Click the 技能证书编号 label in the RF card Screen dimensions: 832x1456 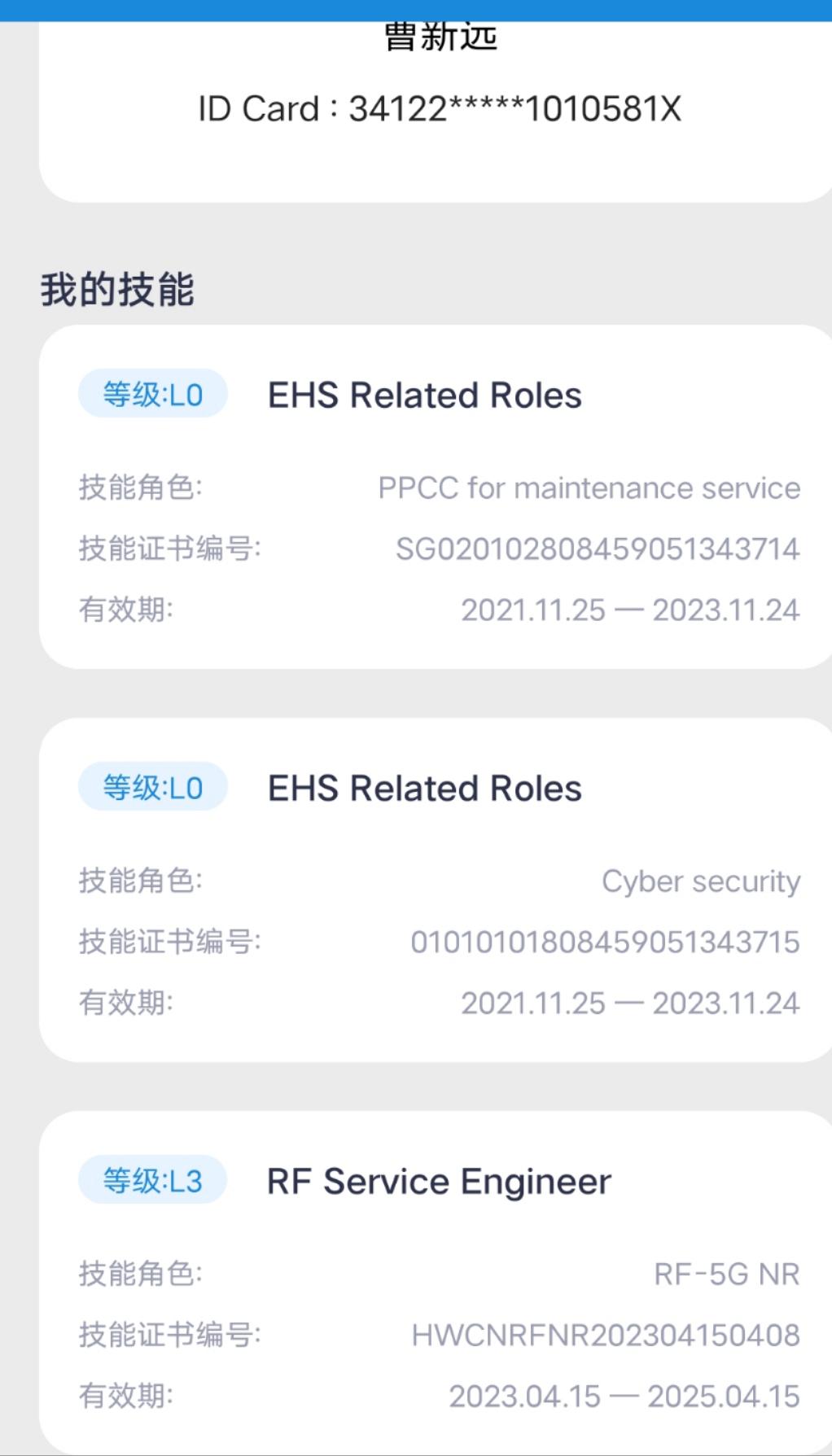pyautogui.click(x=169, y=1335)
